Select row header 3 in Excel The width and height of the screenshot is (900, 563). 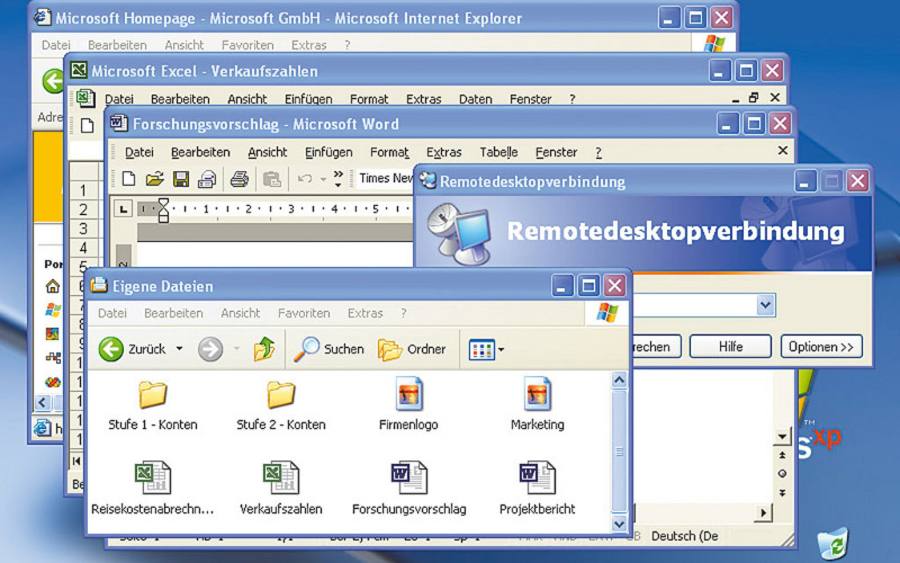(83, 228)
